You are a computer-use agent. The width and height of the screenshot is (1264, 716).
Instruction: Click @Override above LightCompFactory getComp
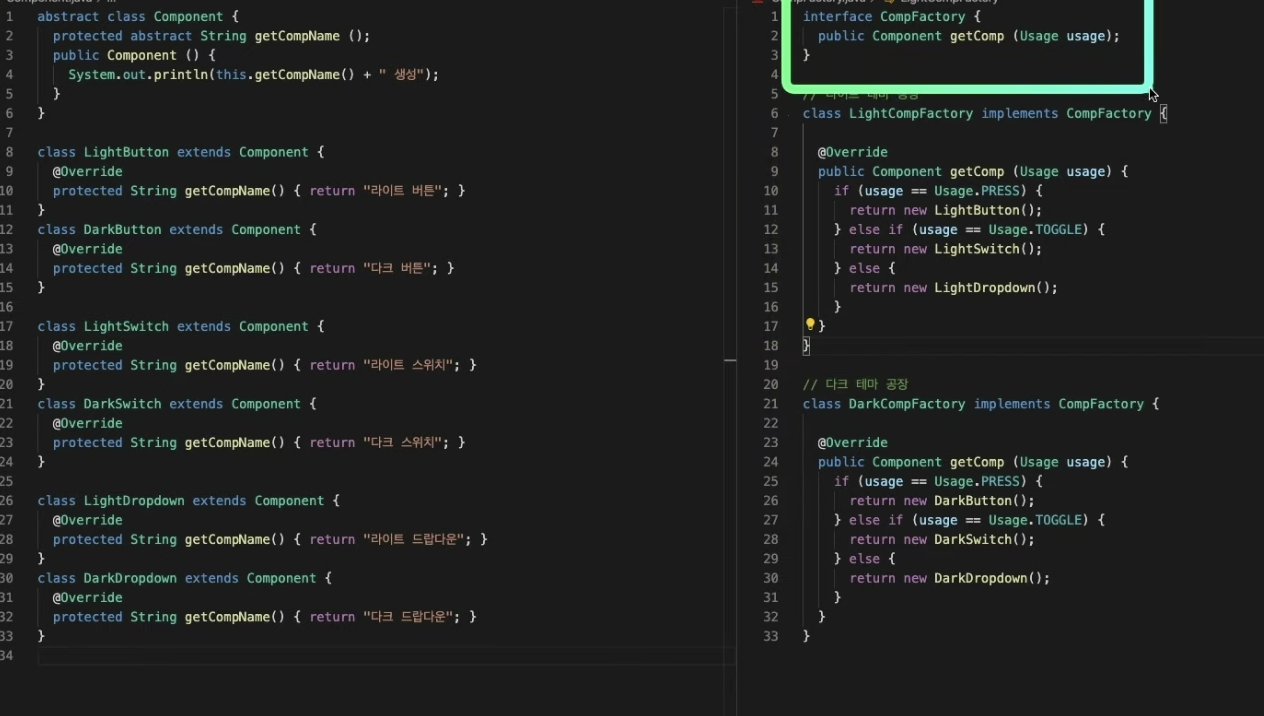853,152
